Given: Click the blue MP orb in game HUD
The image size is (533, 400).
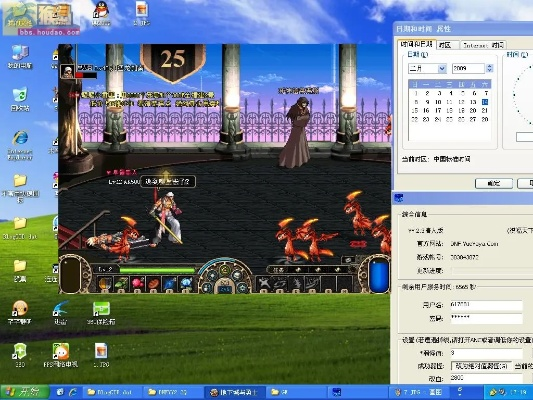Looking at the screenshot, I should pos(379,276).
